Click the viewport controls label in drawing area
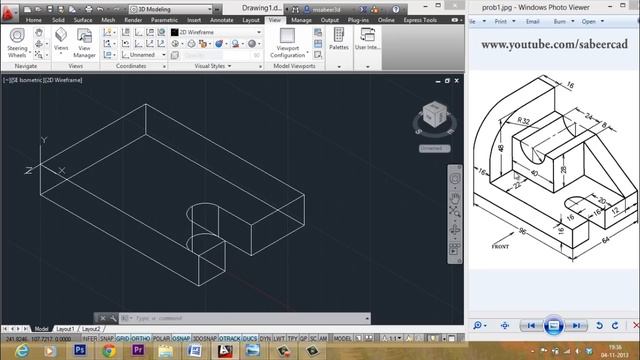The image size is (640, 360). 43,80
